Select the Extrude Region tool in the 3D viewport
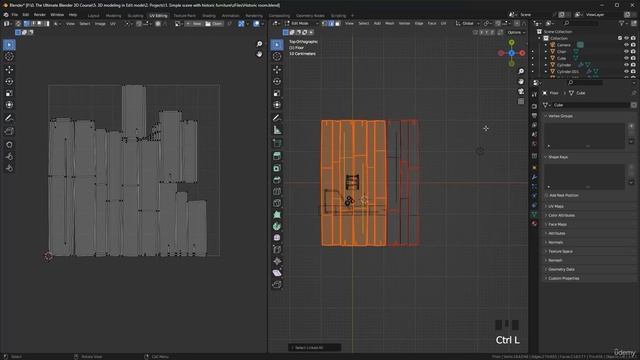Screen dimensions: 640x360 tap(277, 156)
